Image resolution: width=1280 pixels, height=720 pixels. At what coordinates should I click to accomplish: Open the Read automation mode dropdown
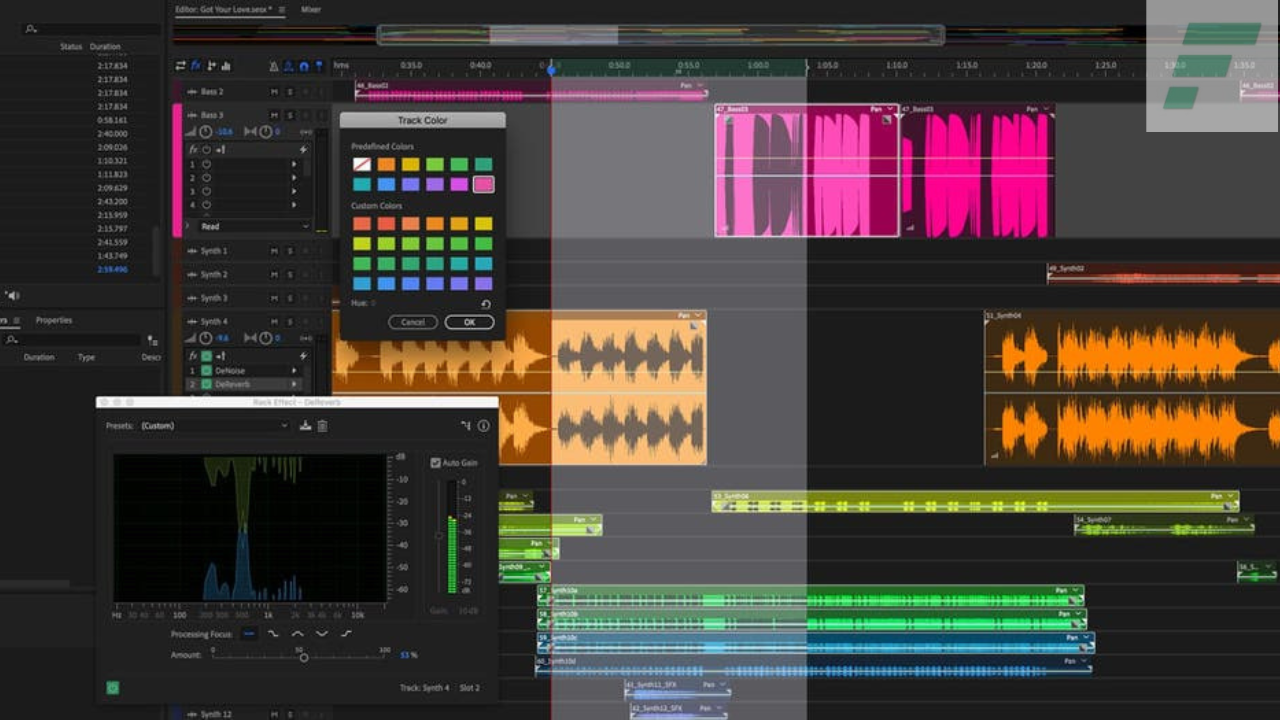[x=253, y=227]
